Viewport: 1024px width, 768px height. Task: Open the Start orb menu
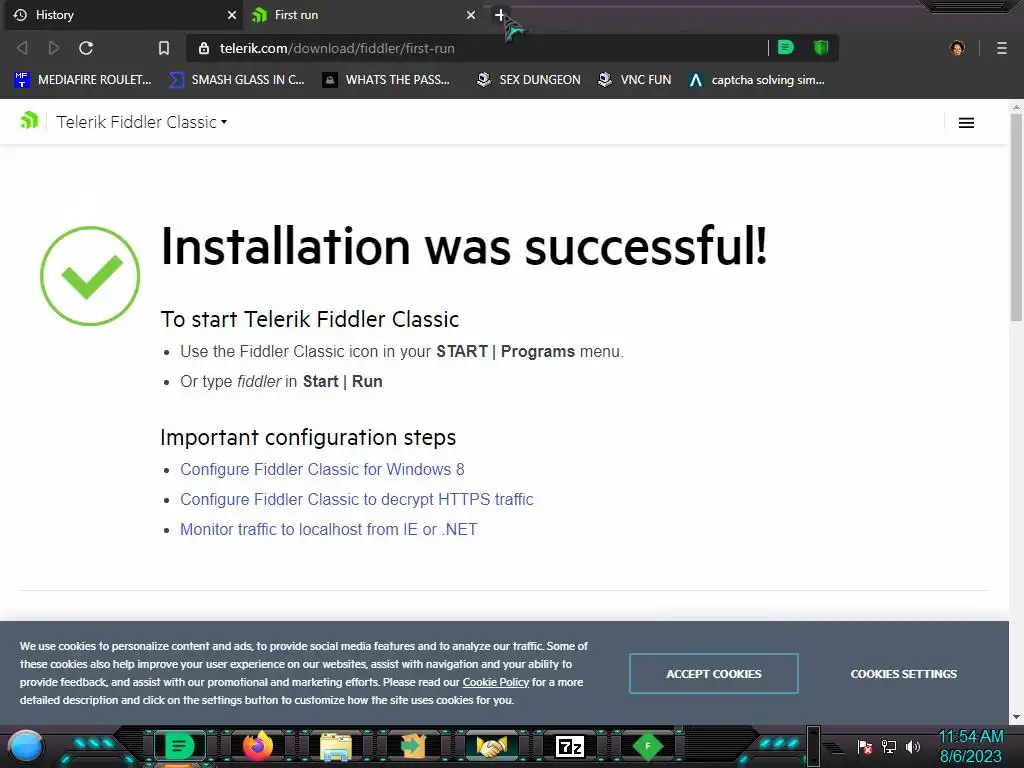point(26,747)
